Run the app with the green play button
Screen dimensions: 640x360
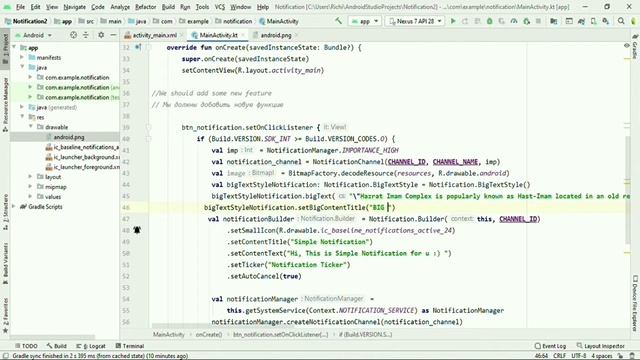point(453,21)
